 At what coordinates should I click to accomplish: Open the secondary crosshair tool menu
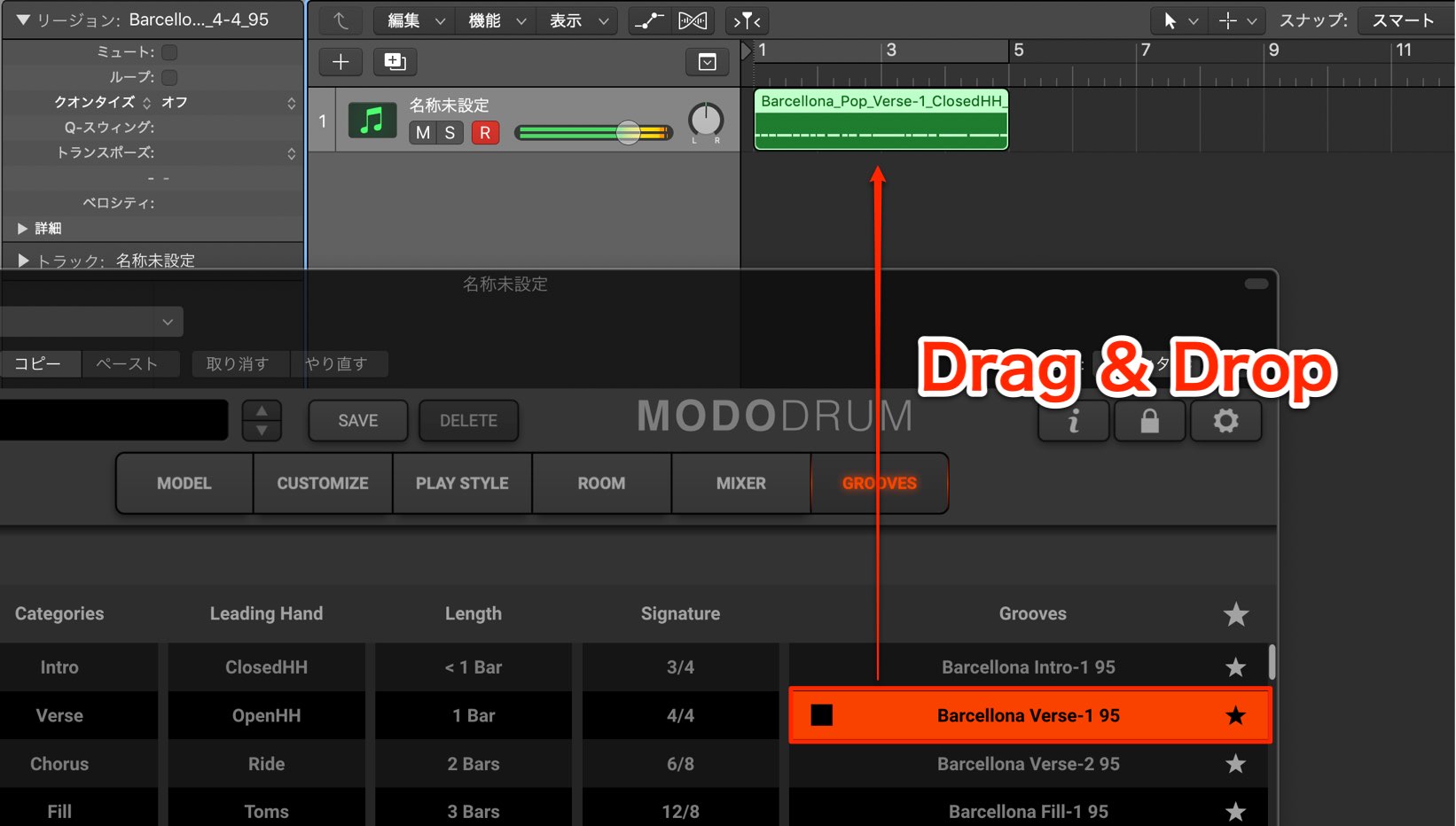point(1236,20)
